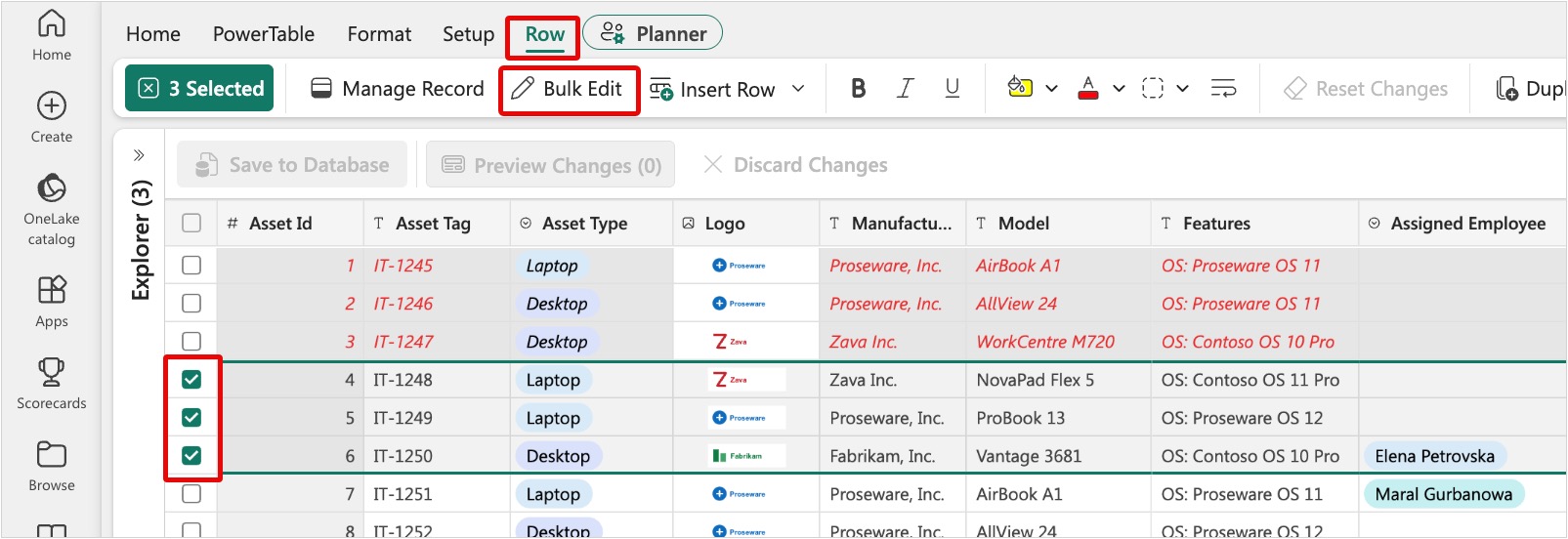Click the Asset Type column icon
This screenshot has height=539, width=1568.
526,224
